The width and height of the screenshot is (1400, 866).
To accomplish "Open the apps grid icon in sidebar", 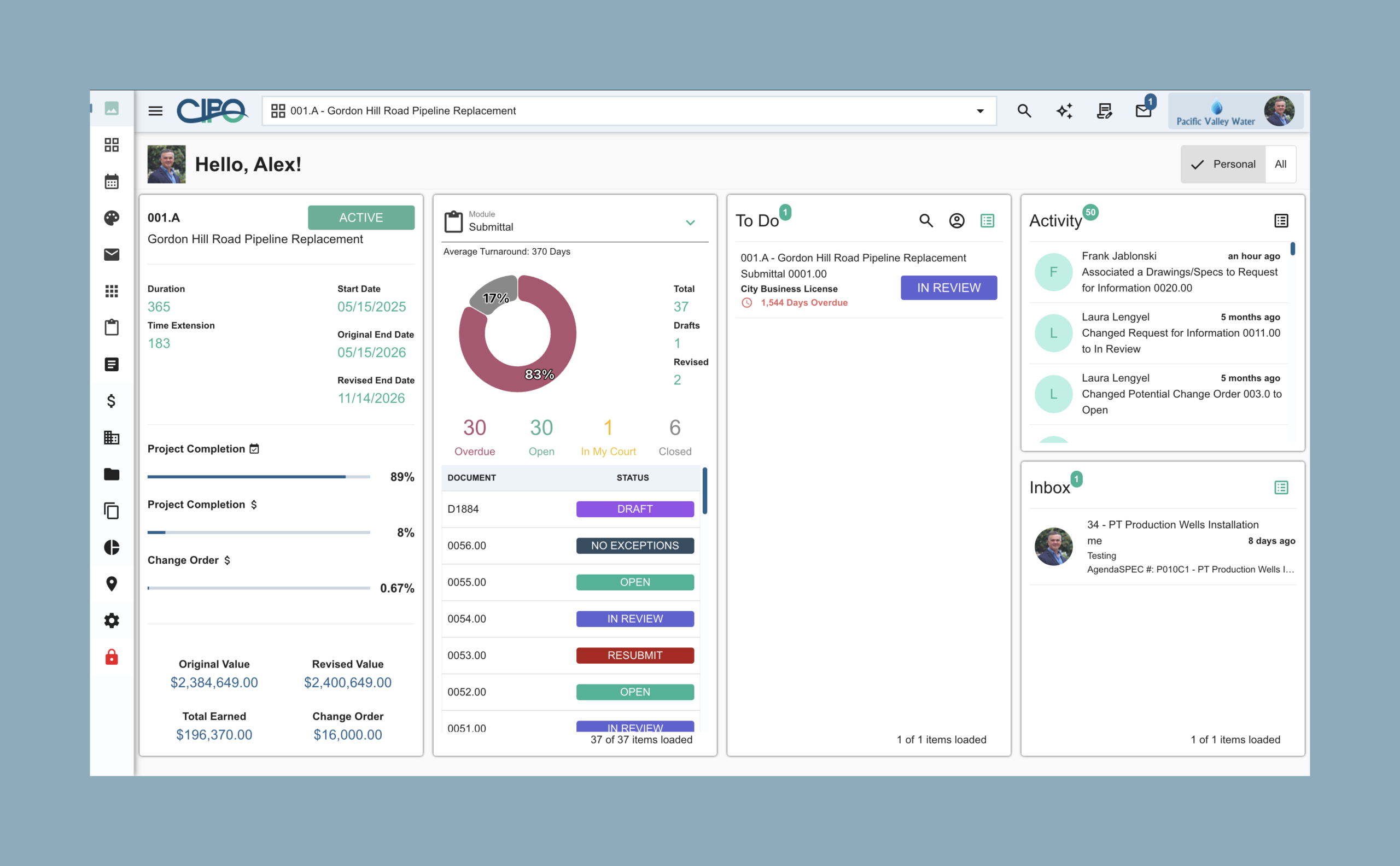I will click(112, 291).
